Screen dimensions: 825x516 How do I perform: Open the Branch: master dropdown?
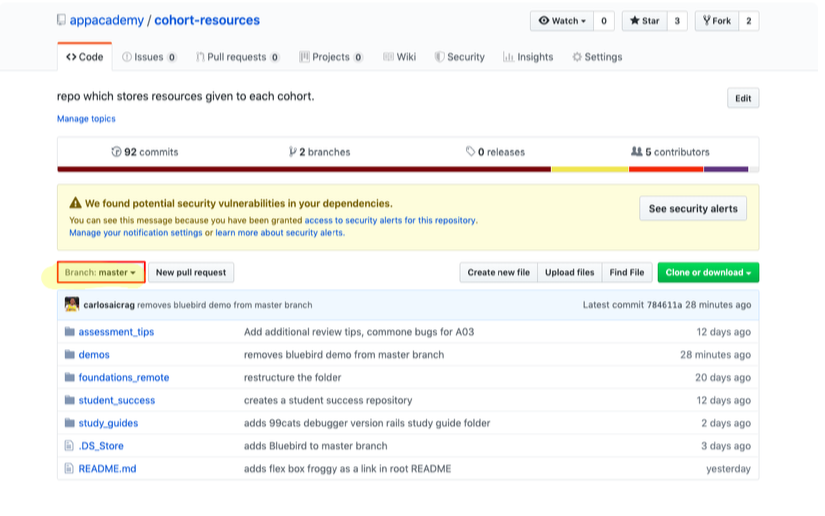[x=101, y=272]
